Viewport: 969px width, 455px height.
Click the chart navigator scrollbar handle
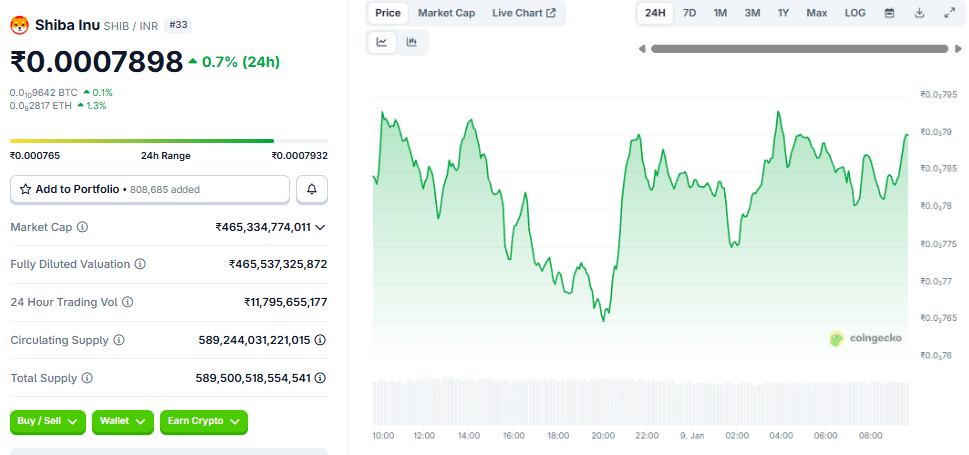point(799,49)
